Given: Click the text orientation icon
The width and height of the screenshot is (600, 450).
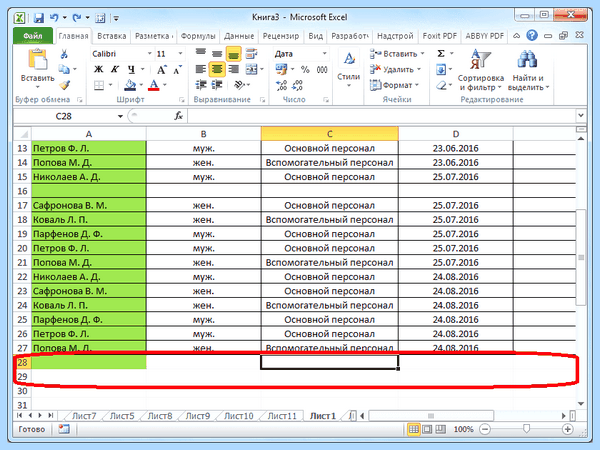Looking at the screenshot, I should point(240,85).
